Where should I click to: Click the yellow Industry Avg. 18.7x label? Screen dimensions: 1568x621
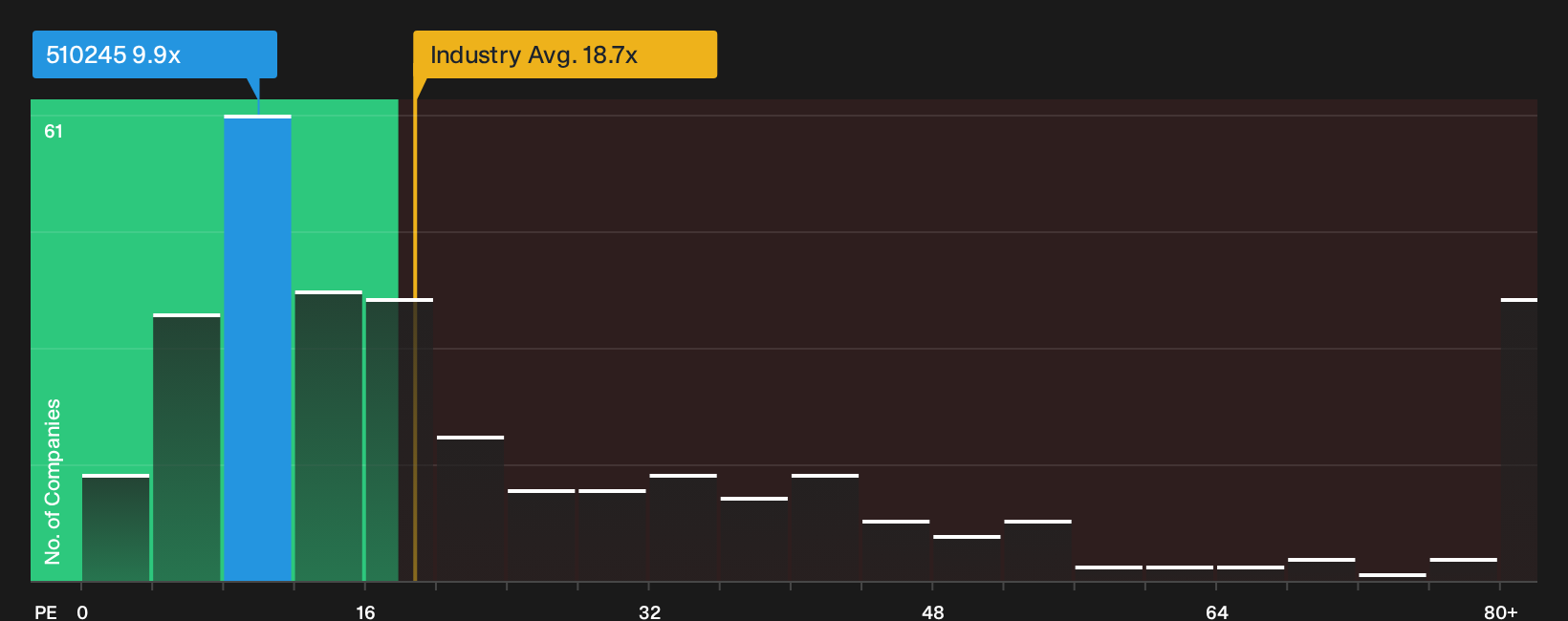tap(565, 54)
